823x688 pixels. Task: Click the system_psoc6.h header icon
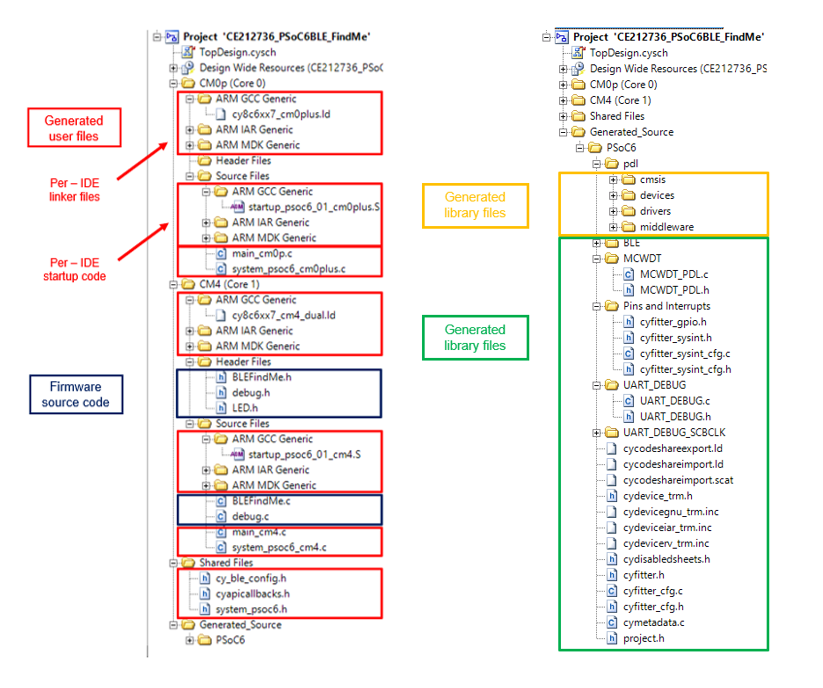(205, 609)
